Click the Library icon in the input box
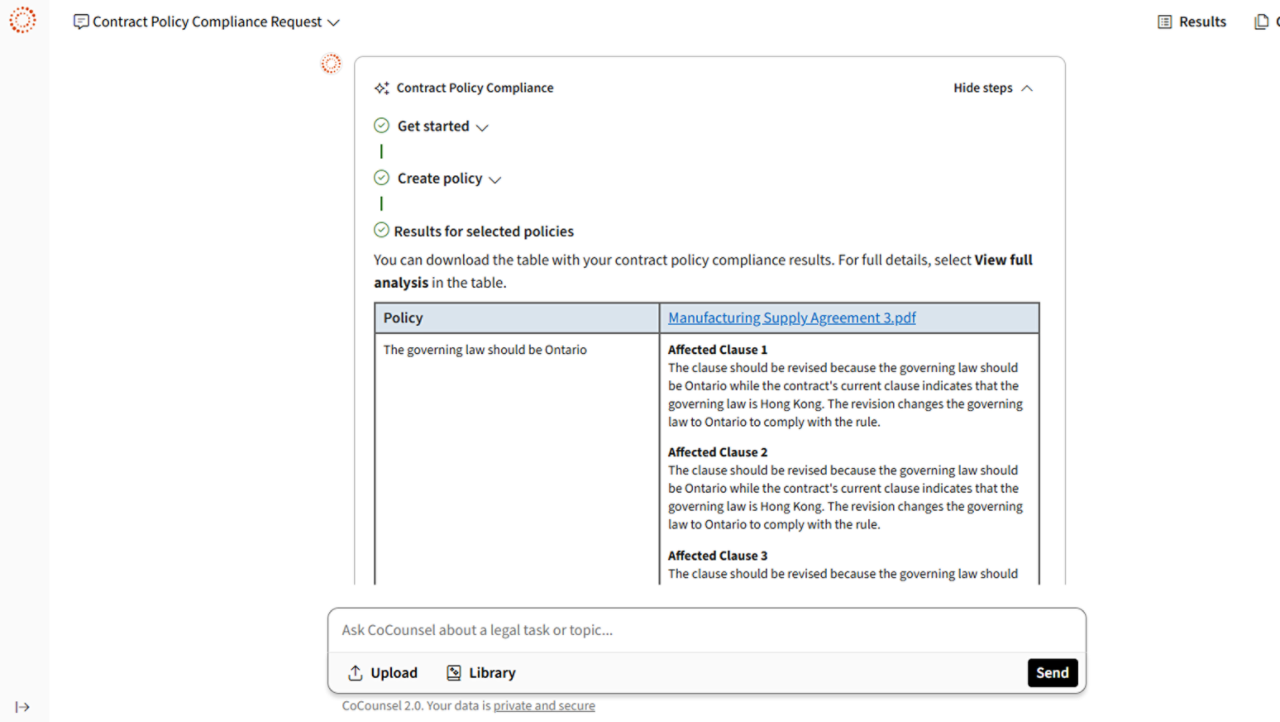1280x722 pixels. click(x=454, y=673)
